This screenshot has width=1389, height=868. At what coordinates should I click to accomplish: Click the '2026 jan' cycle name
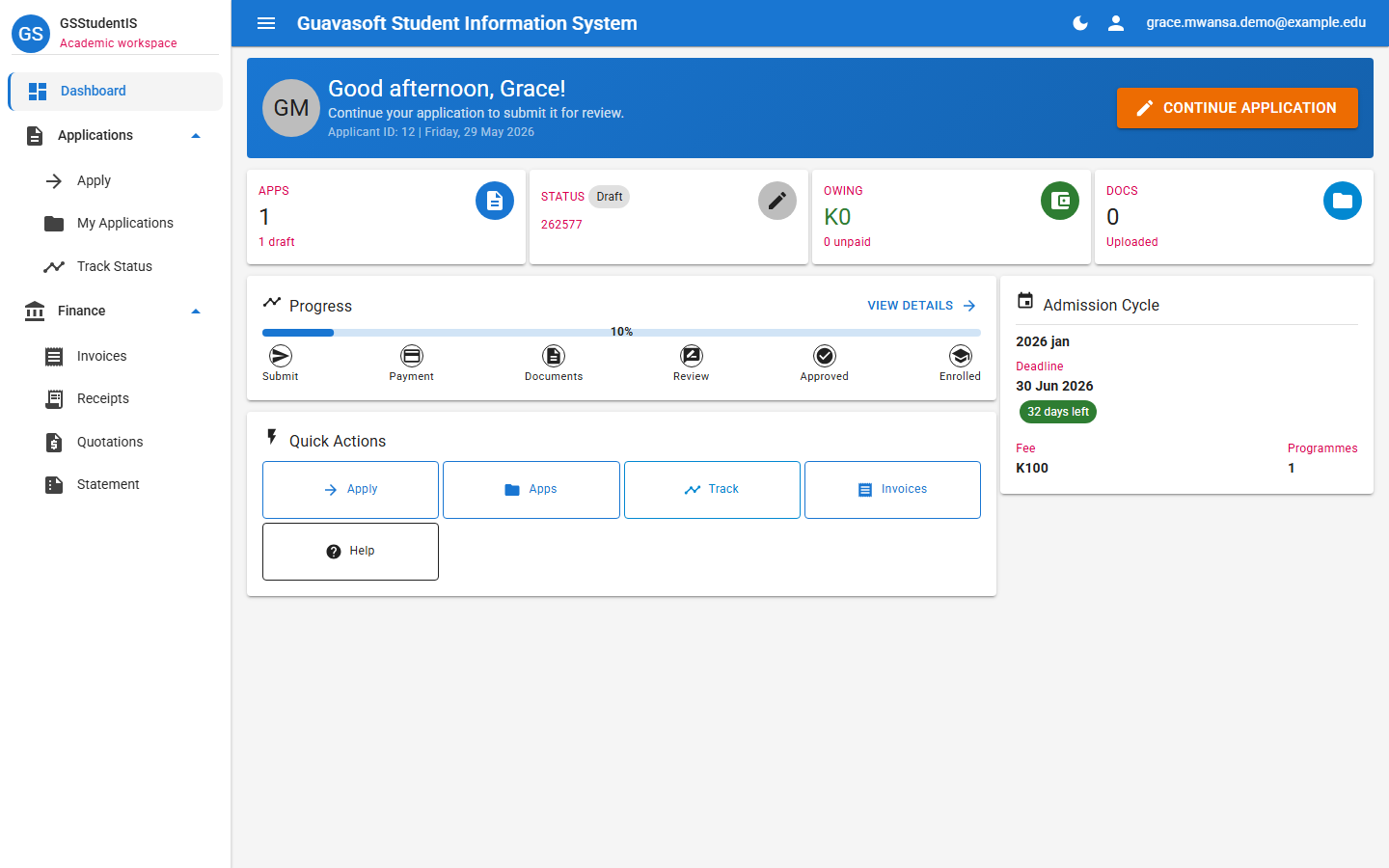[1043, 341]
